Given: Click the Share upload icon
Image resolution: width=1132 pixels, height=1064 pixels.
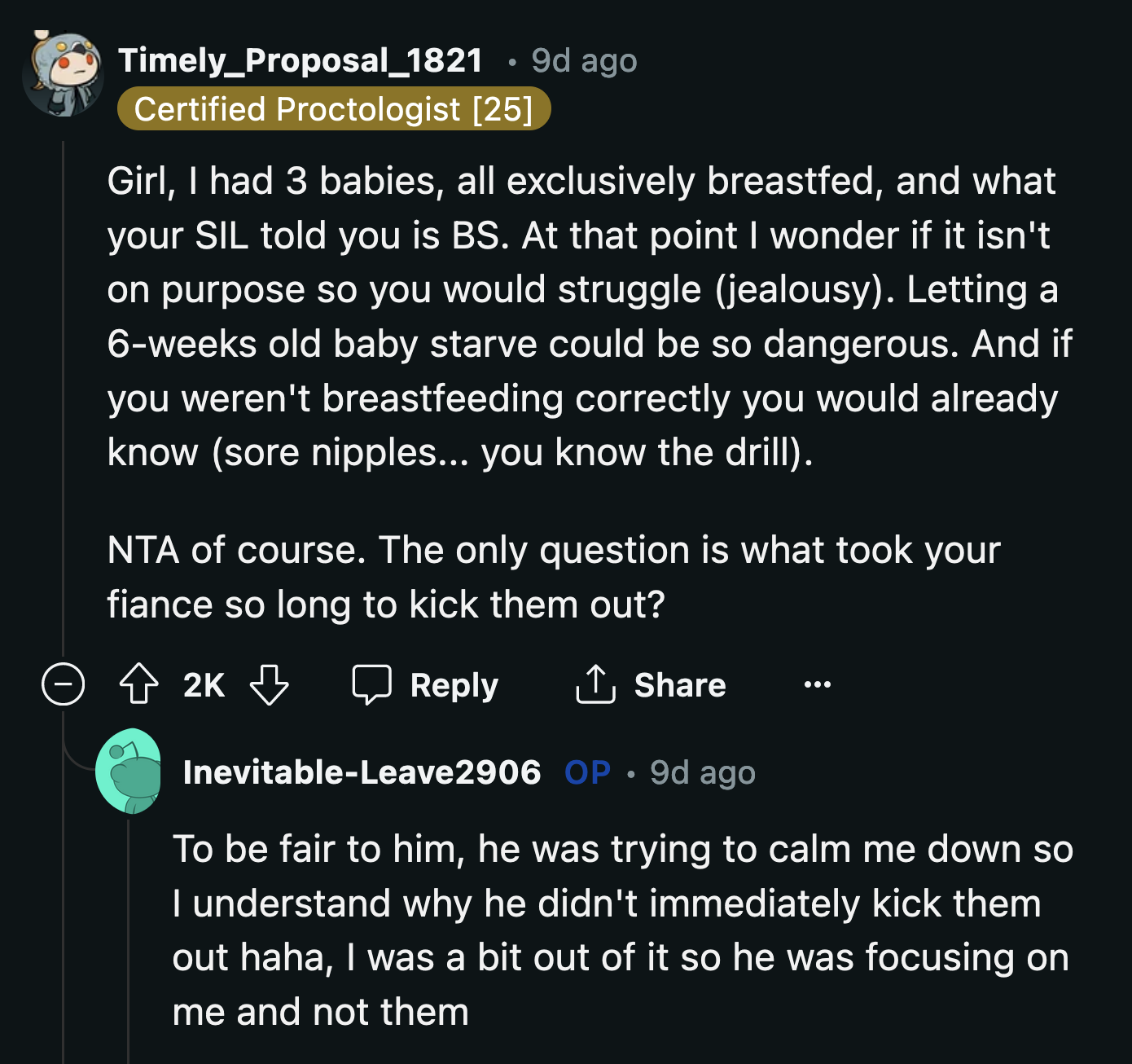Looking at the screenshot, I should point(596,684).
